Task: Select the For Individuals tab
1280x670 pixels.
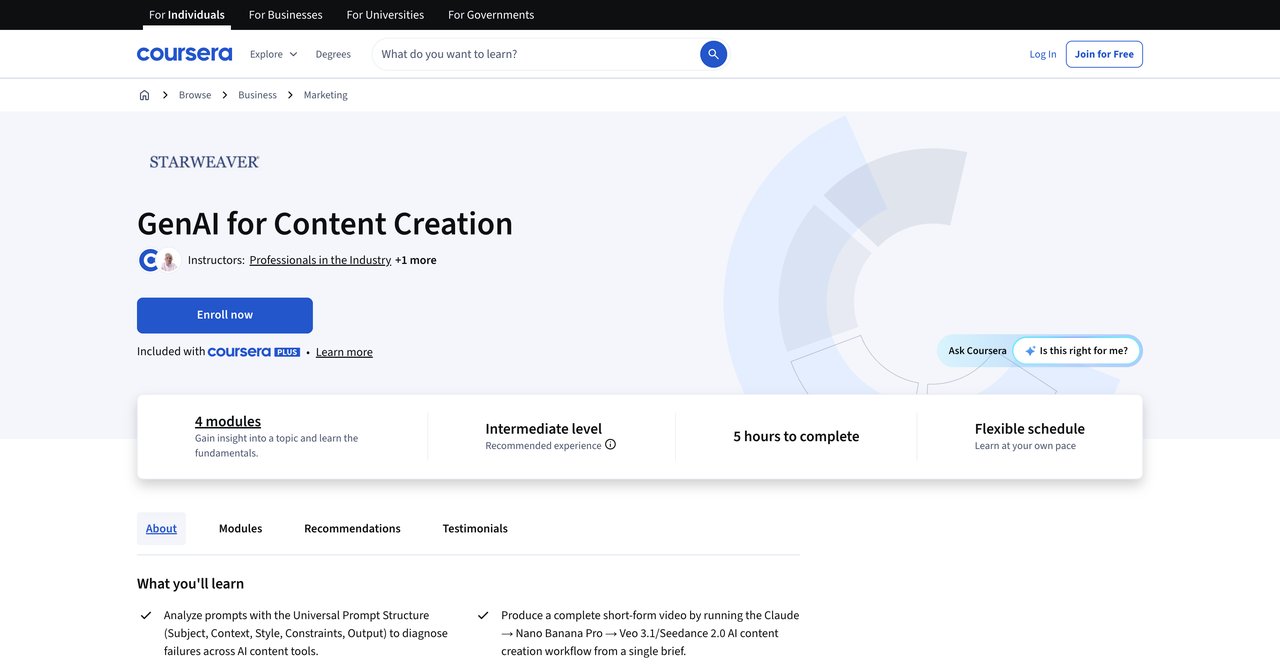Action: click(x=187, y=15)
